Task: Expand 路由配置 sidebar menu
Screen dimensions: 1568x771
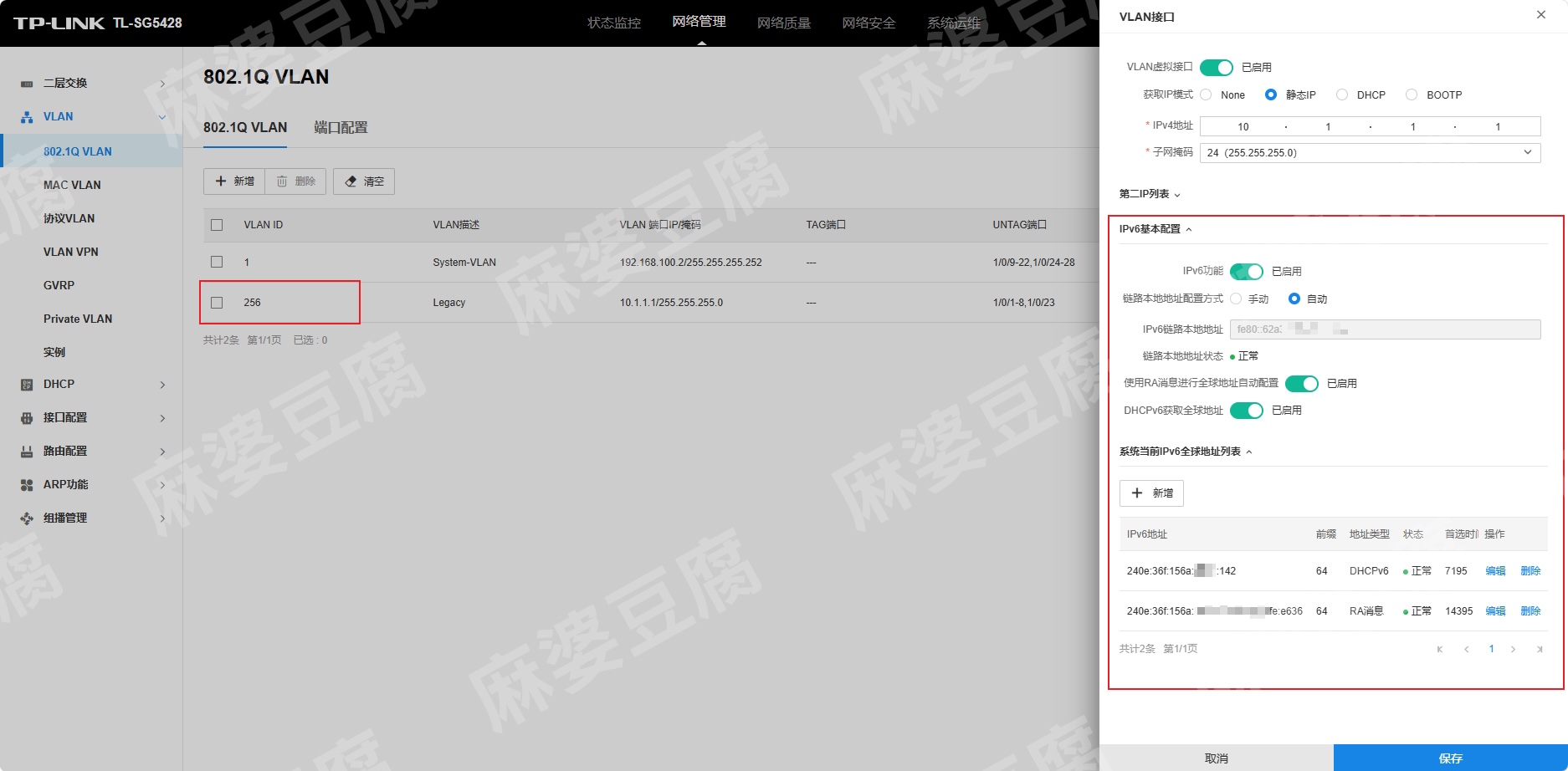Action: click(x=162, y=452)
